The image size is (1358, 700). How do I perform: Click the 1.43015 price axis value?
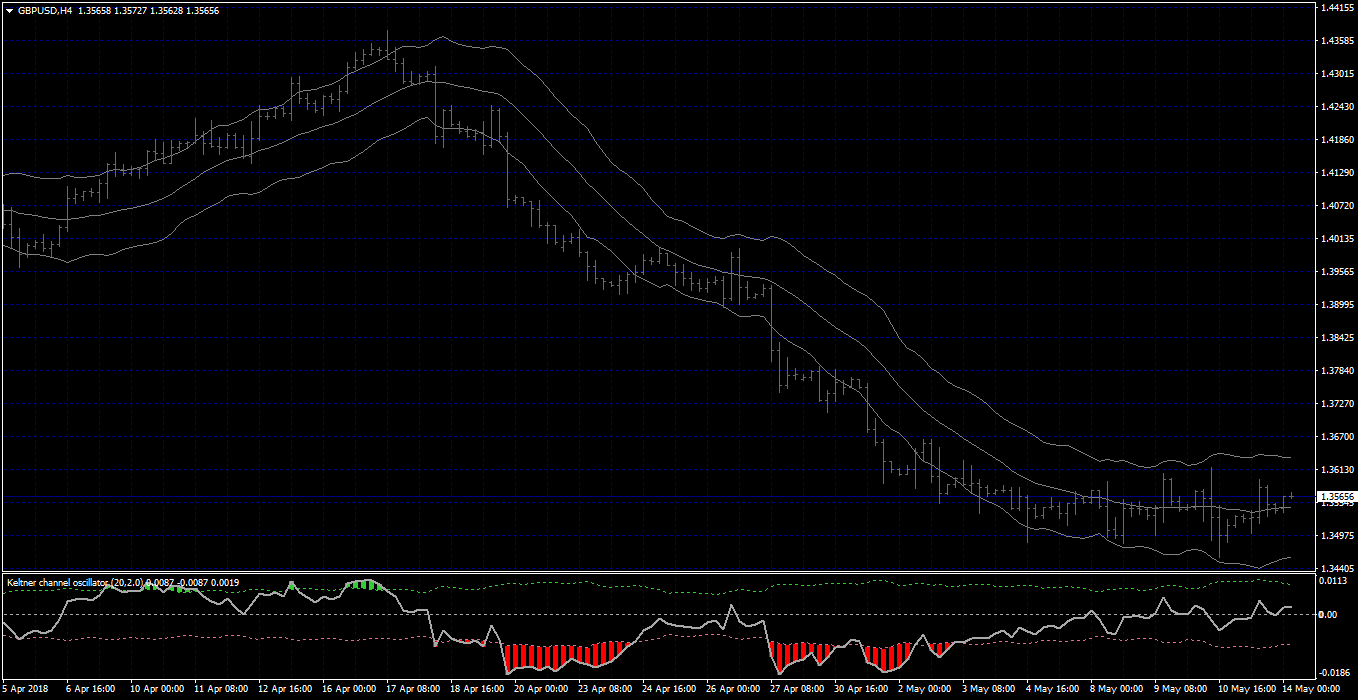[x=1336, y=74]
